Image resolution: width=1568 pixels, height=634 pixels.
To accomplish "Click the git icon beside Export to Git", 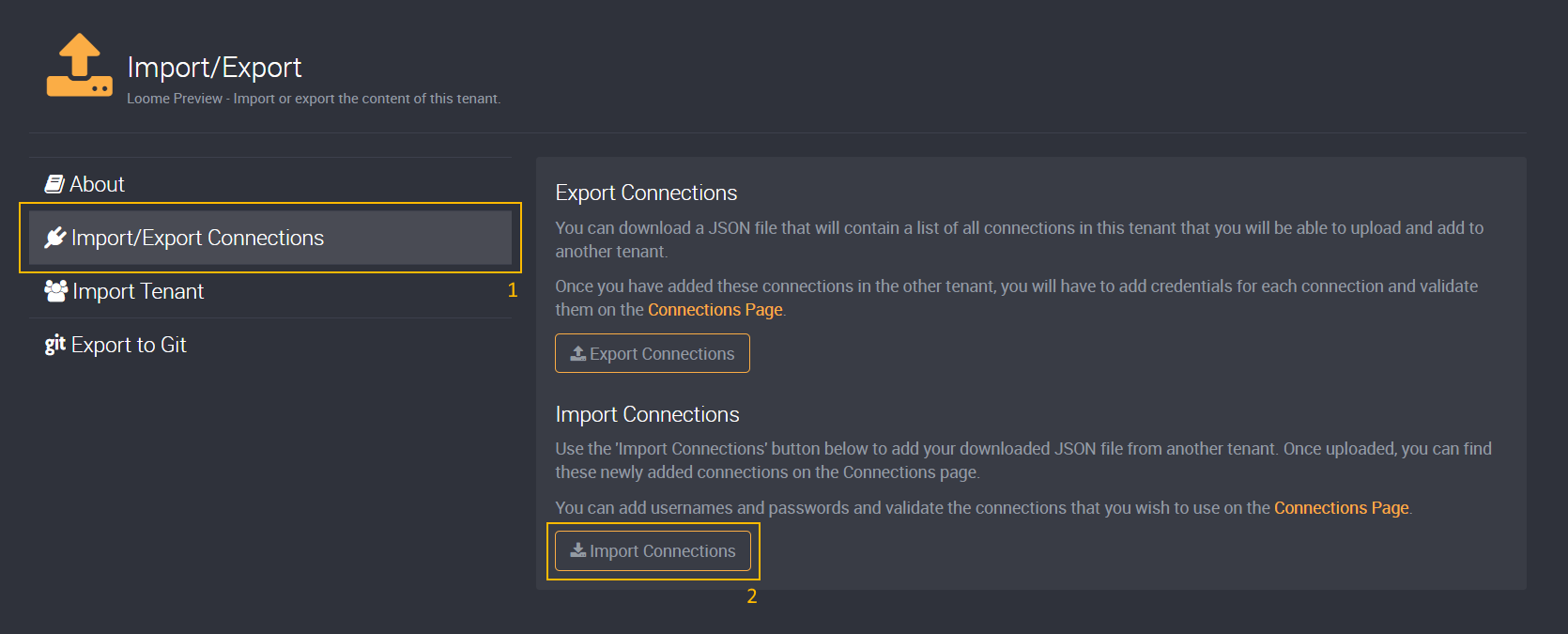I will [55, 345].
